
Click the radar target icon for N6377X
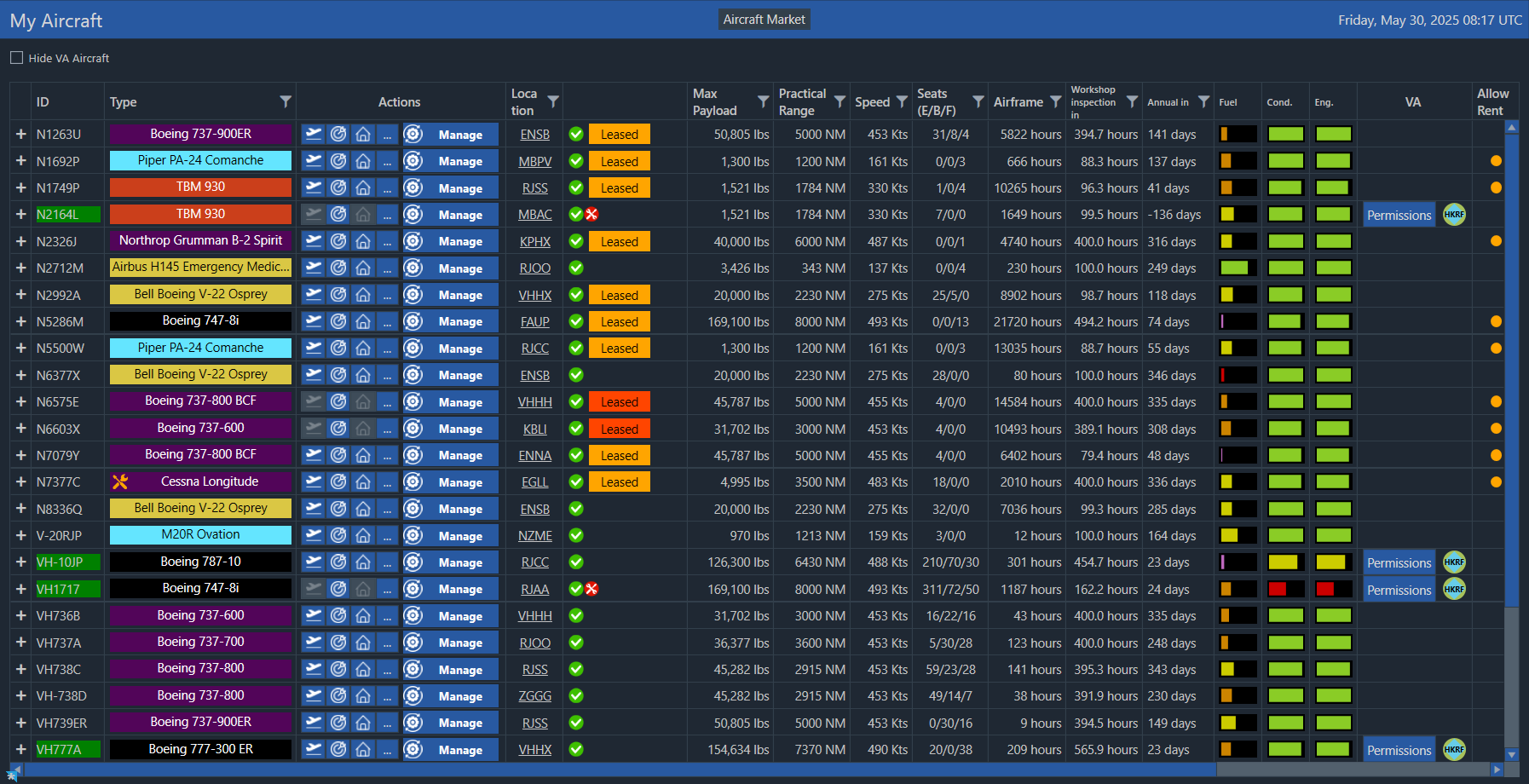(x=338, y=375)
